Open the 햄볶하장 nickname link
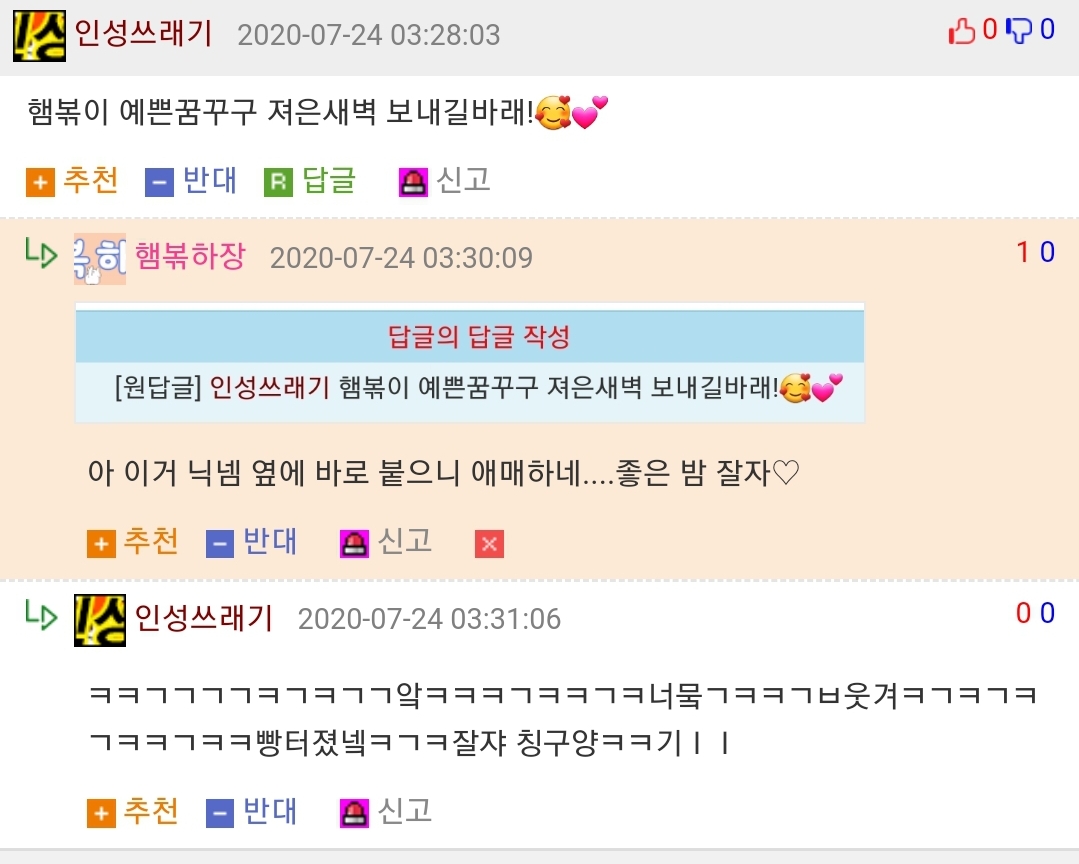The height and width of the screenshot is (864, 1079). [190, 256]
